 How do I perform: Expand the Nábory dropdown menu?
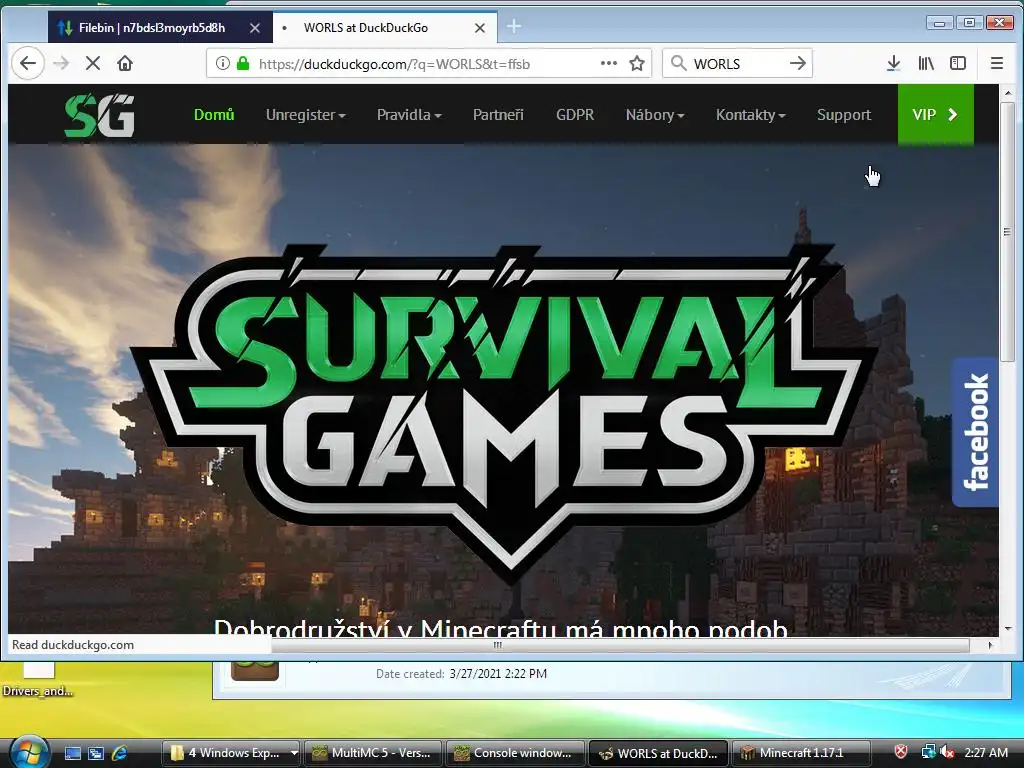click(655, 115)
